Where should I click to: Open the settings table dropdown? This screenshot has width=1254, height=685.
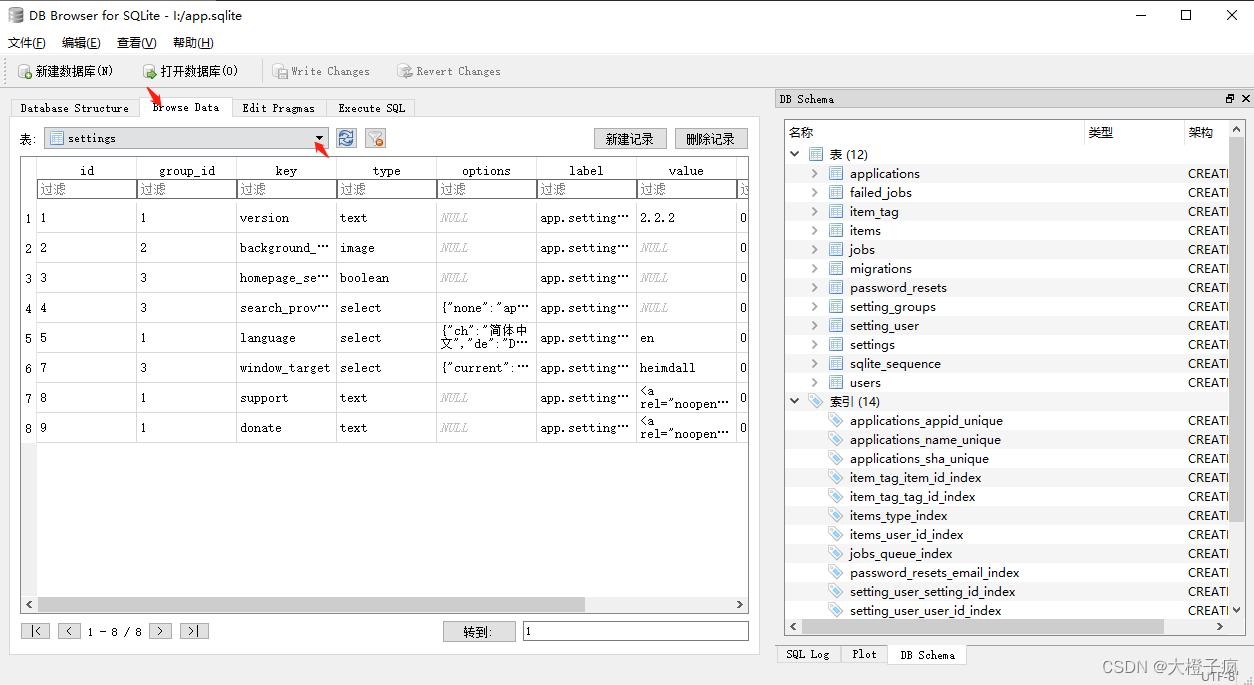coord(319,139)
